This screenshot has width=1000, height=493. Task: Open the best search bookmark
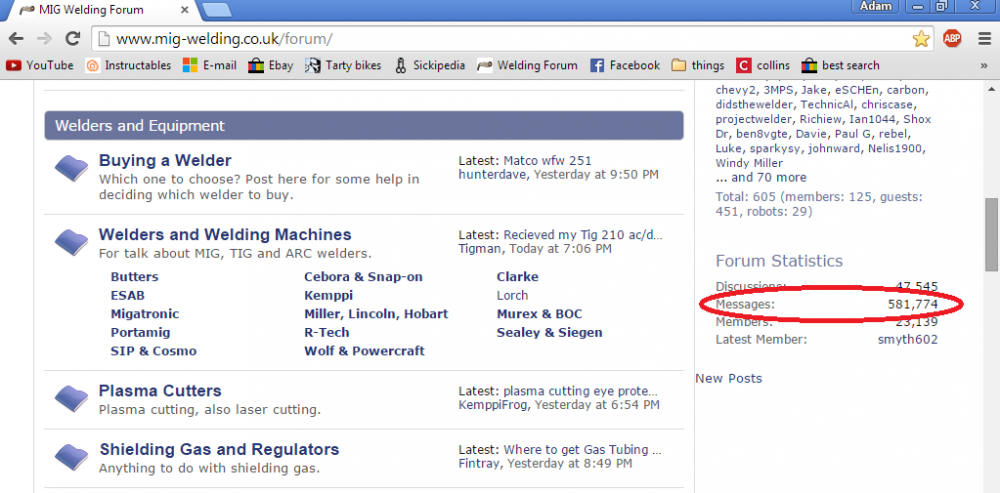click(x=841, y=65)
